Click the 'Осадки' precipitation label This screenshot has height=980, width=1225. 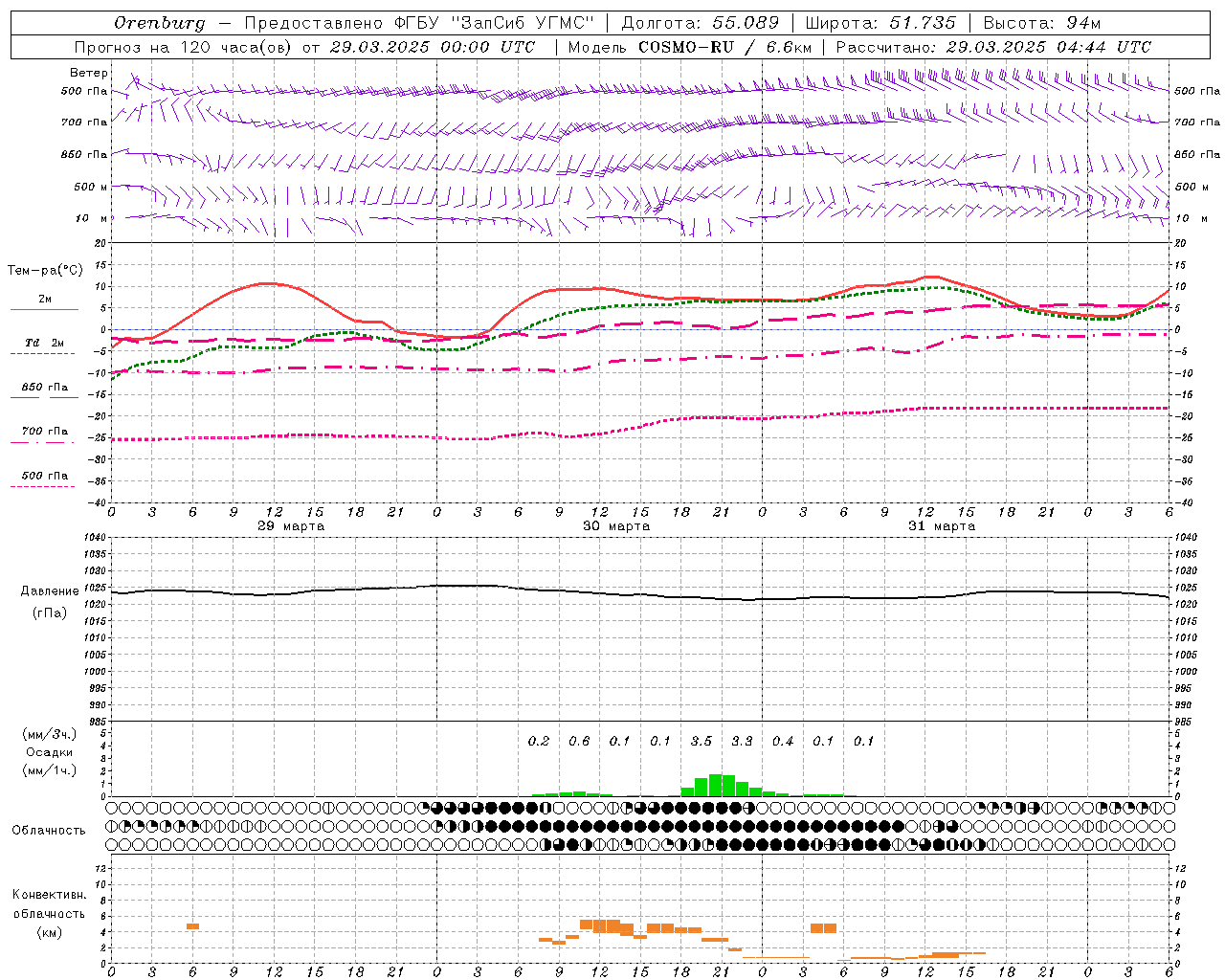click(50, 752)
